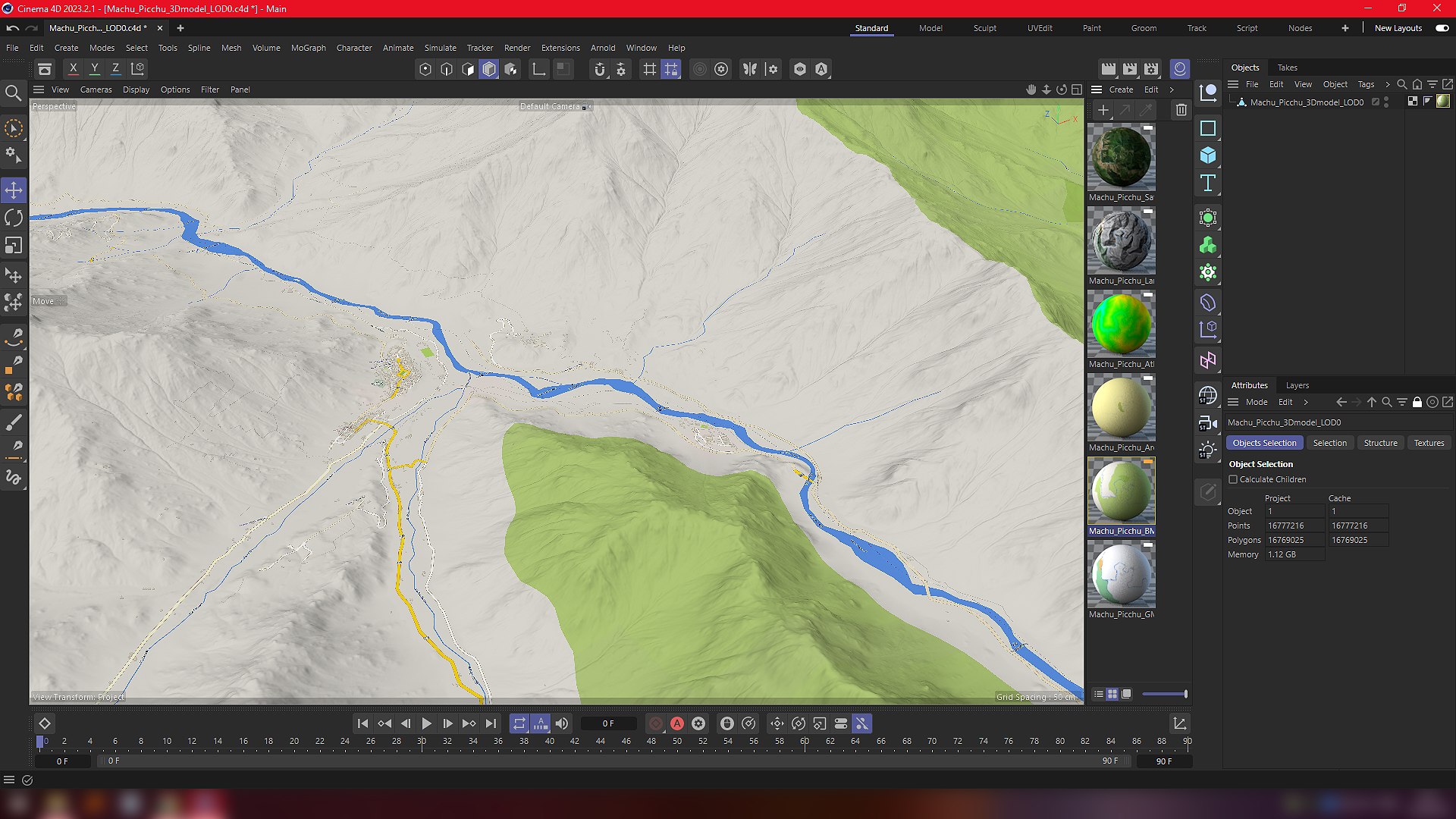This screenshot has height=819, width=1456.
Task: Toggle the New Layouts switch
Action: click(1442, 28)
